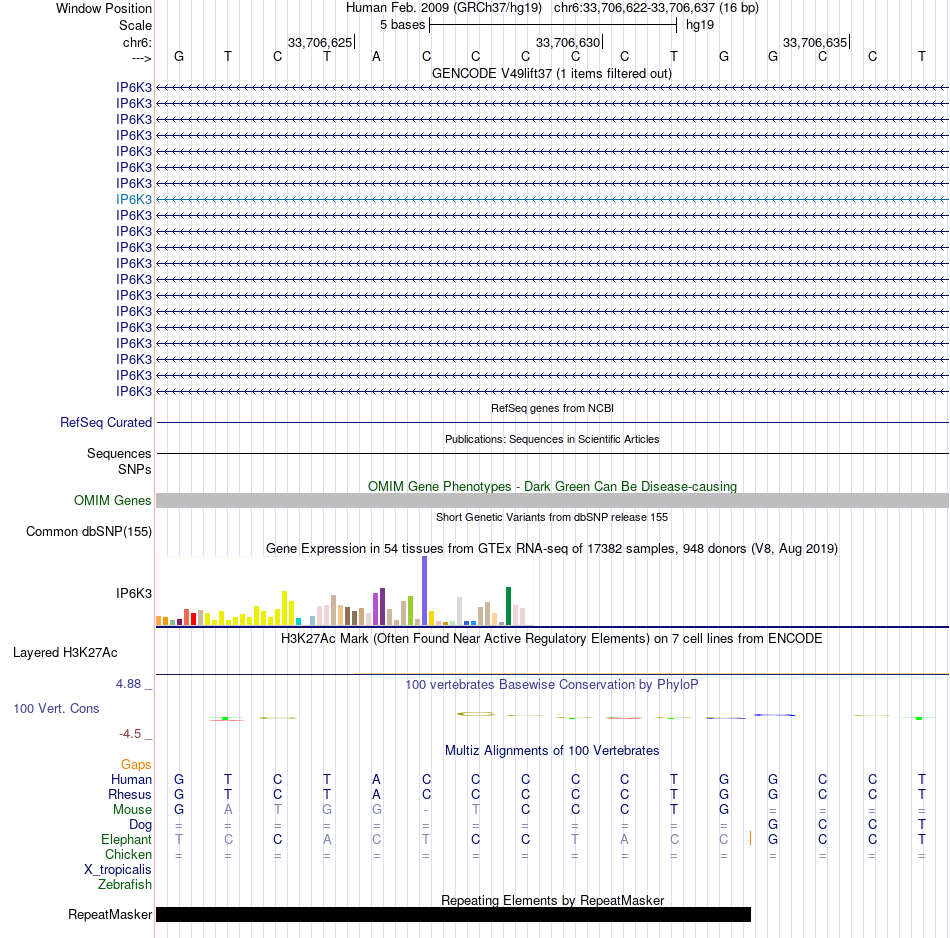Click the X_tropicalis alignment row label
Image resolution: width=950 pixels, height=938 pixels.
click(x=118, y=870)
